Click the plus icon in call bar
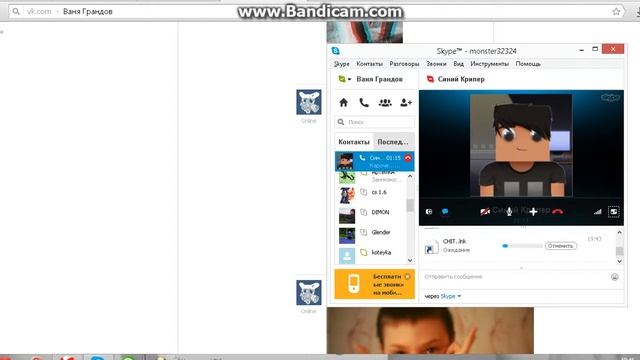Viewport: 640px width, 360px height. (x=533, y=211)
